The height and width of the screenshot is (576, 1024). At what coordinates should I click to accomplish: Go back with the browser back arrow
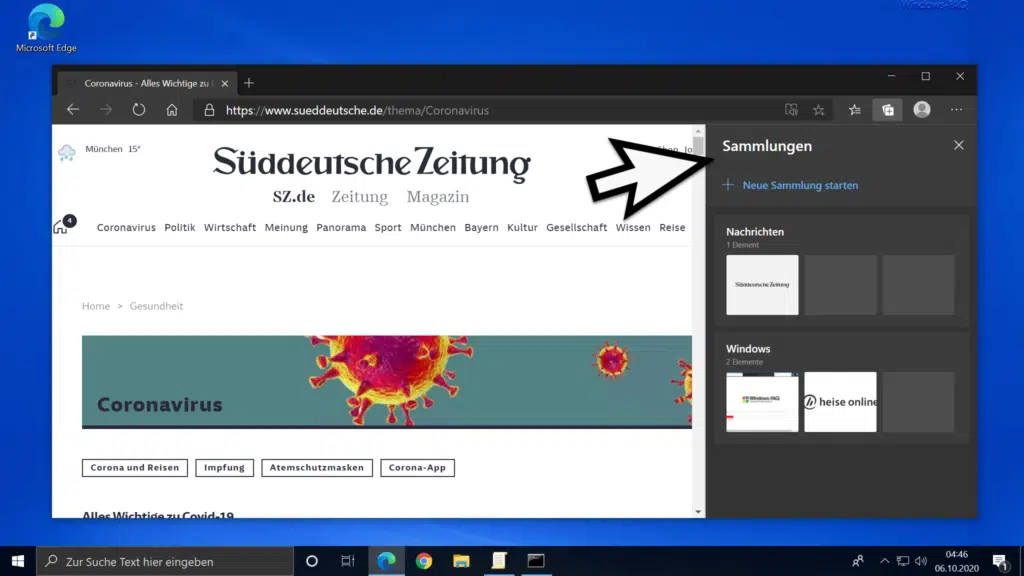pos(73,110)
